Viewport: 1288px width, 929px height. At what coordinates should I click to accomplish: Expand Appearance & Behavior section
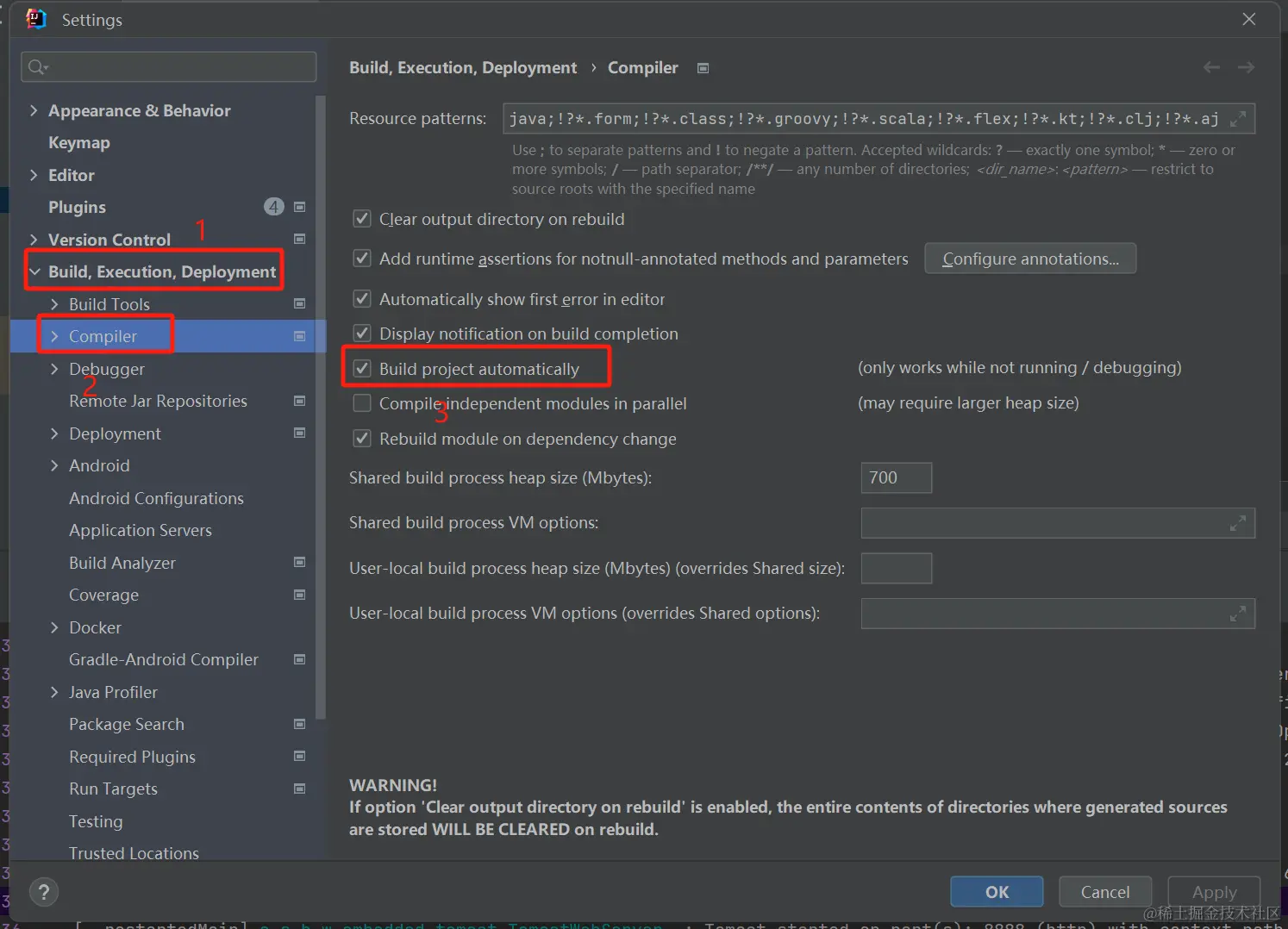(x=34, y=110)
